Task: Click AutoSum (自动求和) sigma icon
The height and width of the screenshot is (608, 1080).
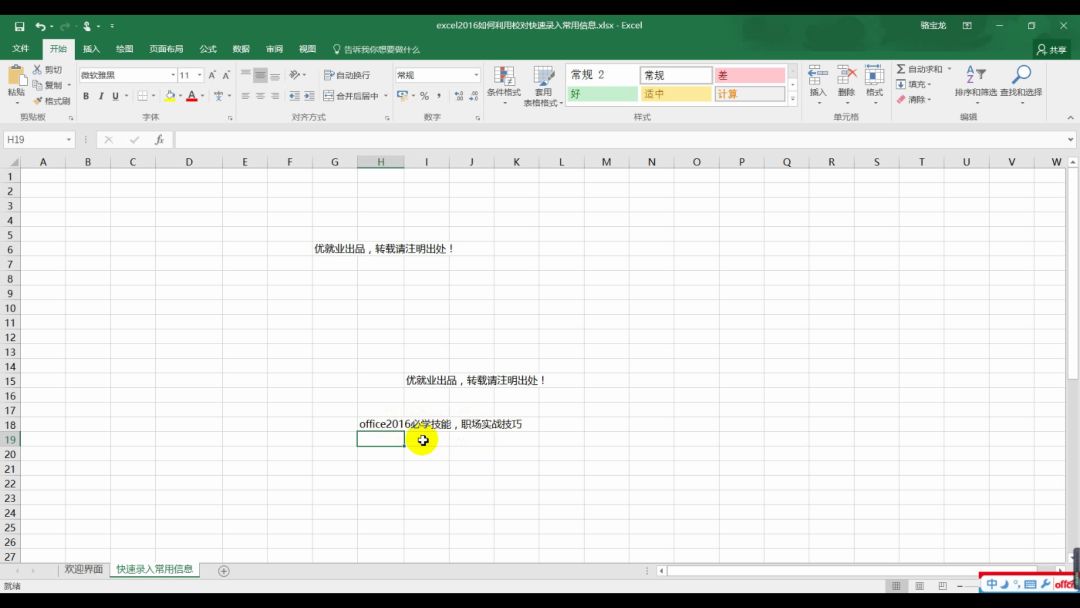Action: pos(901,69)
